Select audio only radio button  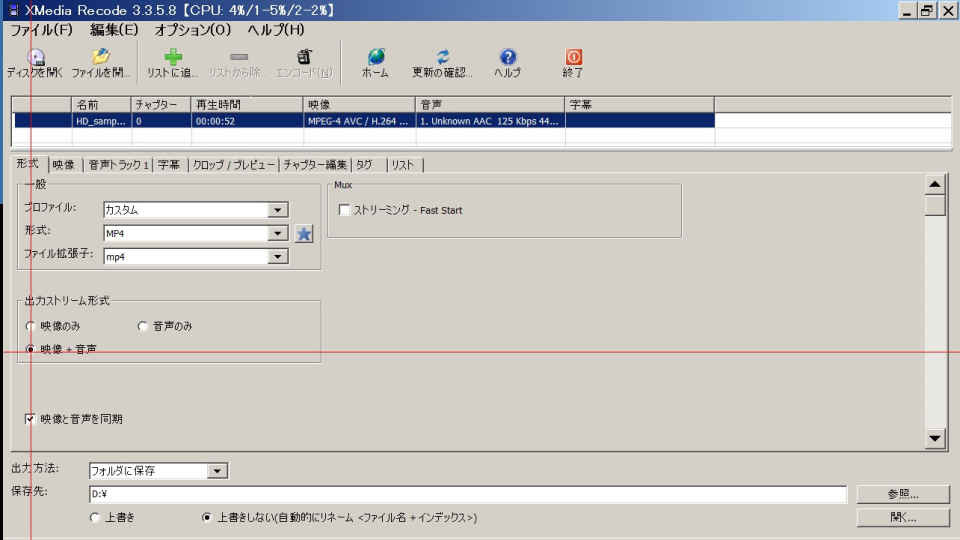pos(143,326)
